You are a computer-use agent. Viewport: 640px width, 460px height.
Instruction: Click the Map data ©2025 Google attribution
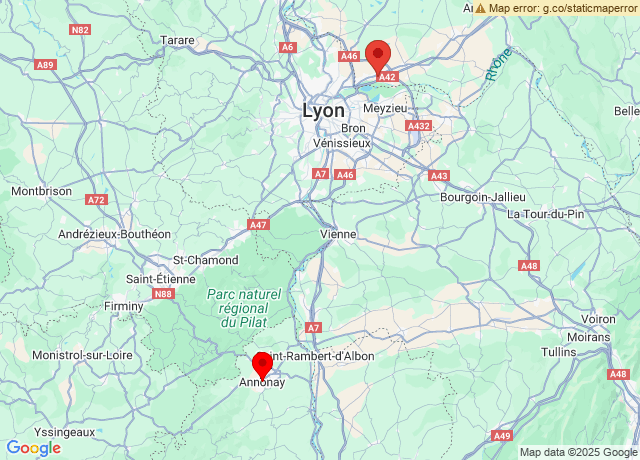click(x=578, y=452)
